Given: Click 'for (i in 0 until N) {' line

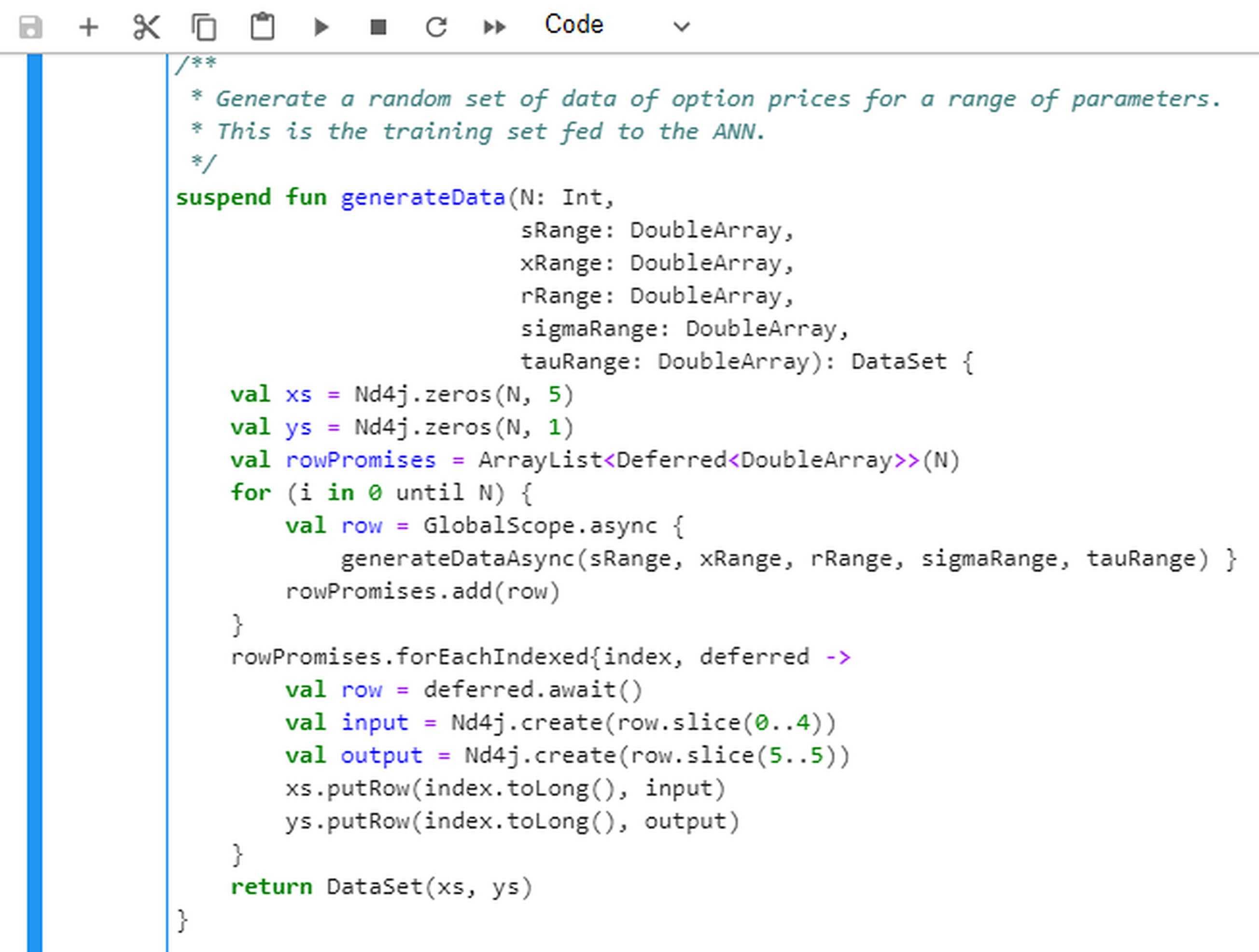Looking at the screenshot, I should point(381,493).
